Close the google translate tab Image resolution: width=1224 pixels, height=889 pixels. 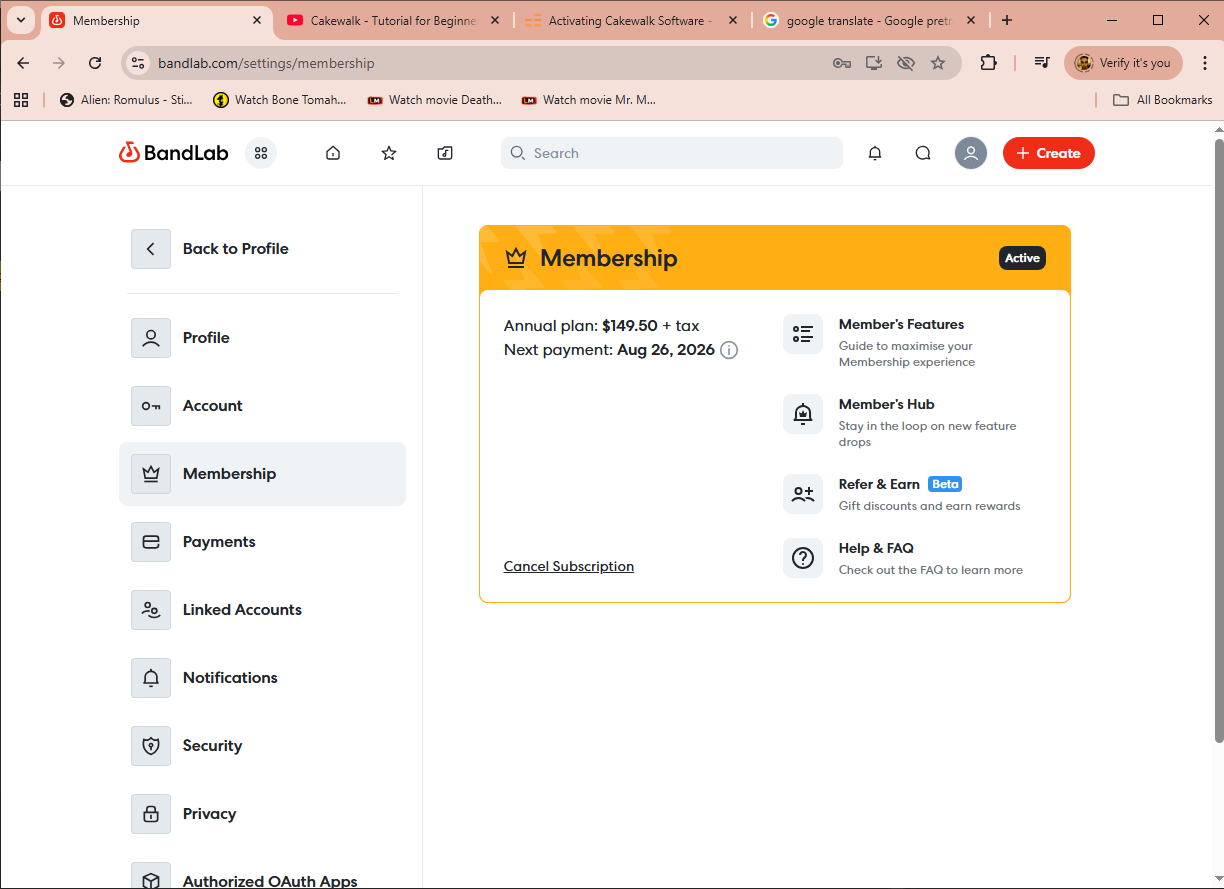pyautogui.click(x=971, y=20)
